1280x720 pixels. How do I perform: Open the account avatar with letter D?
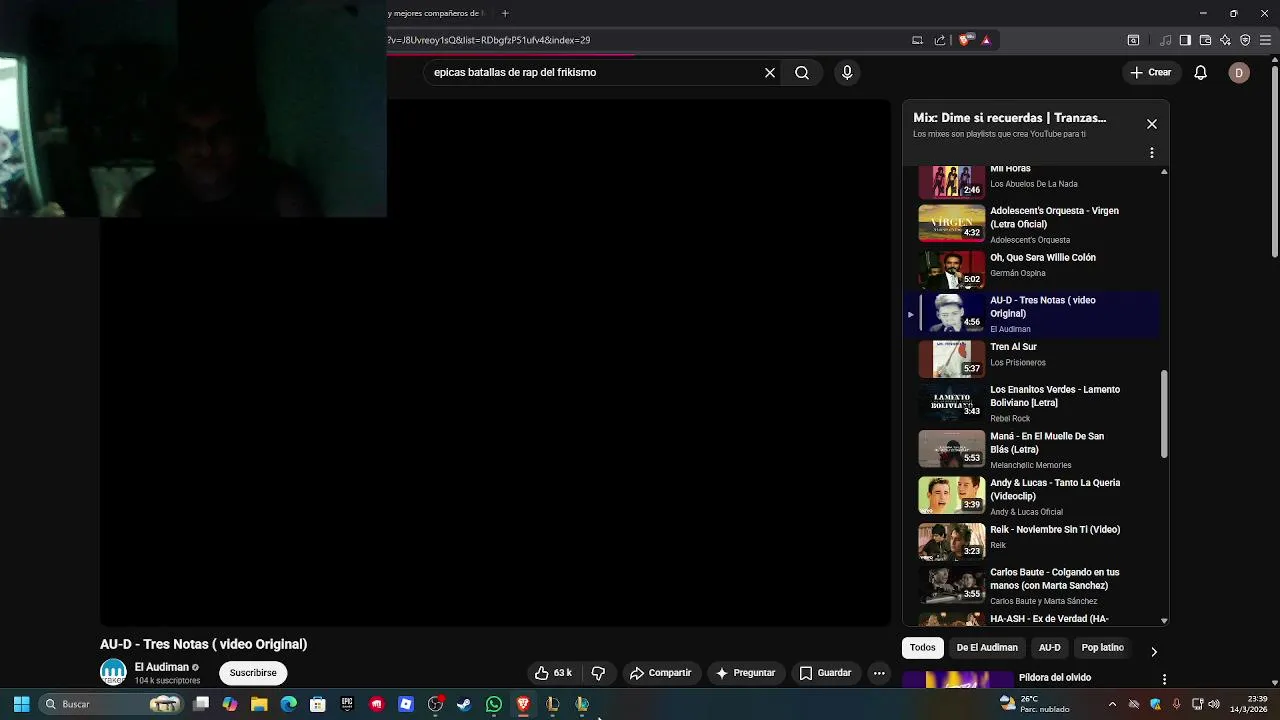pos(1239,72)
